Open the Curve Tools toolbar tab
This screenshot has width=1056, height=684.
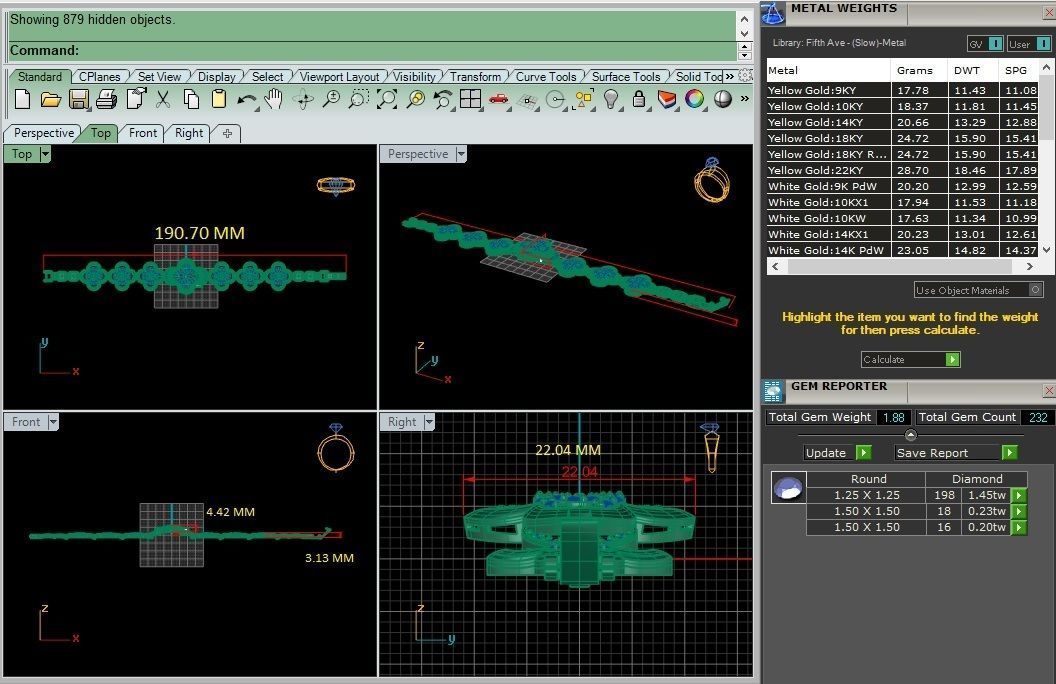546,77
